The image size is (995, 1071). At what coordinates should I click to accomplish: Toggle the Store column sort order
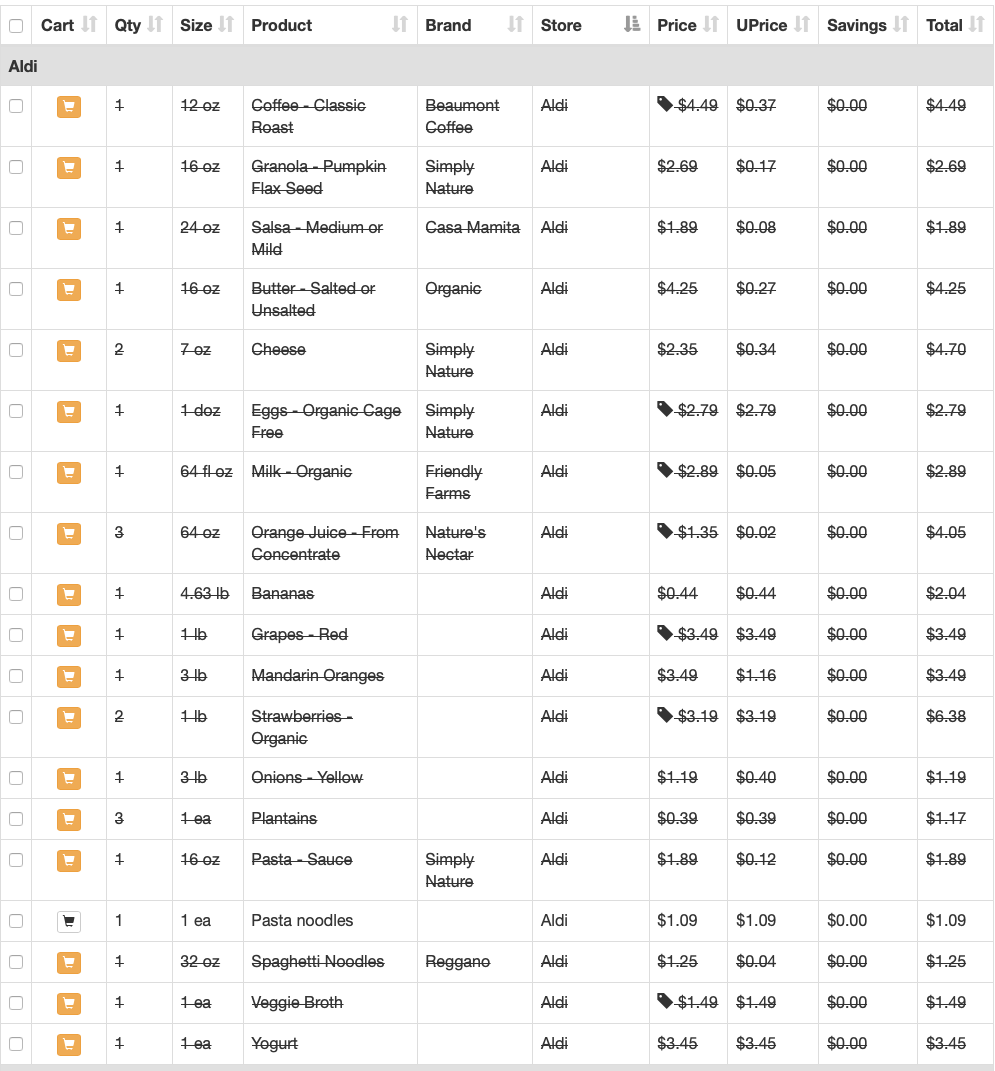[591, 25]
